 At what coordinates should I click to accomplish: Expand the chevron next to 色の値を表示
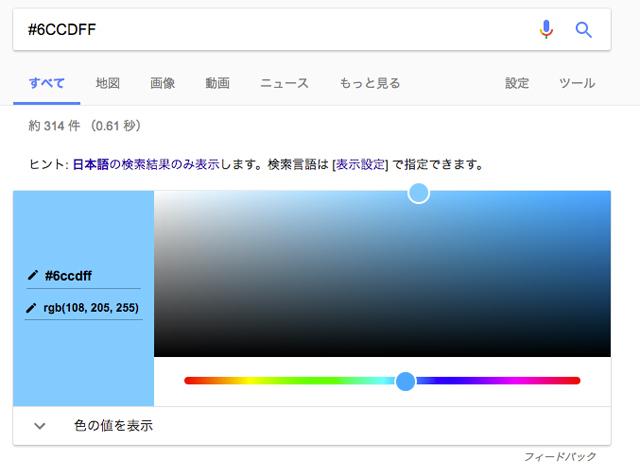40,425
